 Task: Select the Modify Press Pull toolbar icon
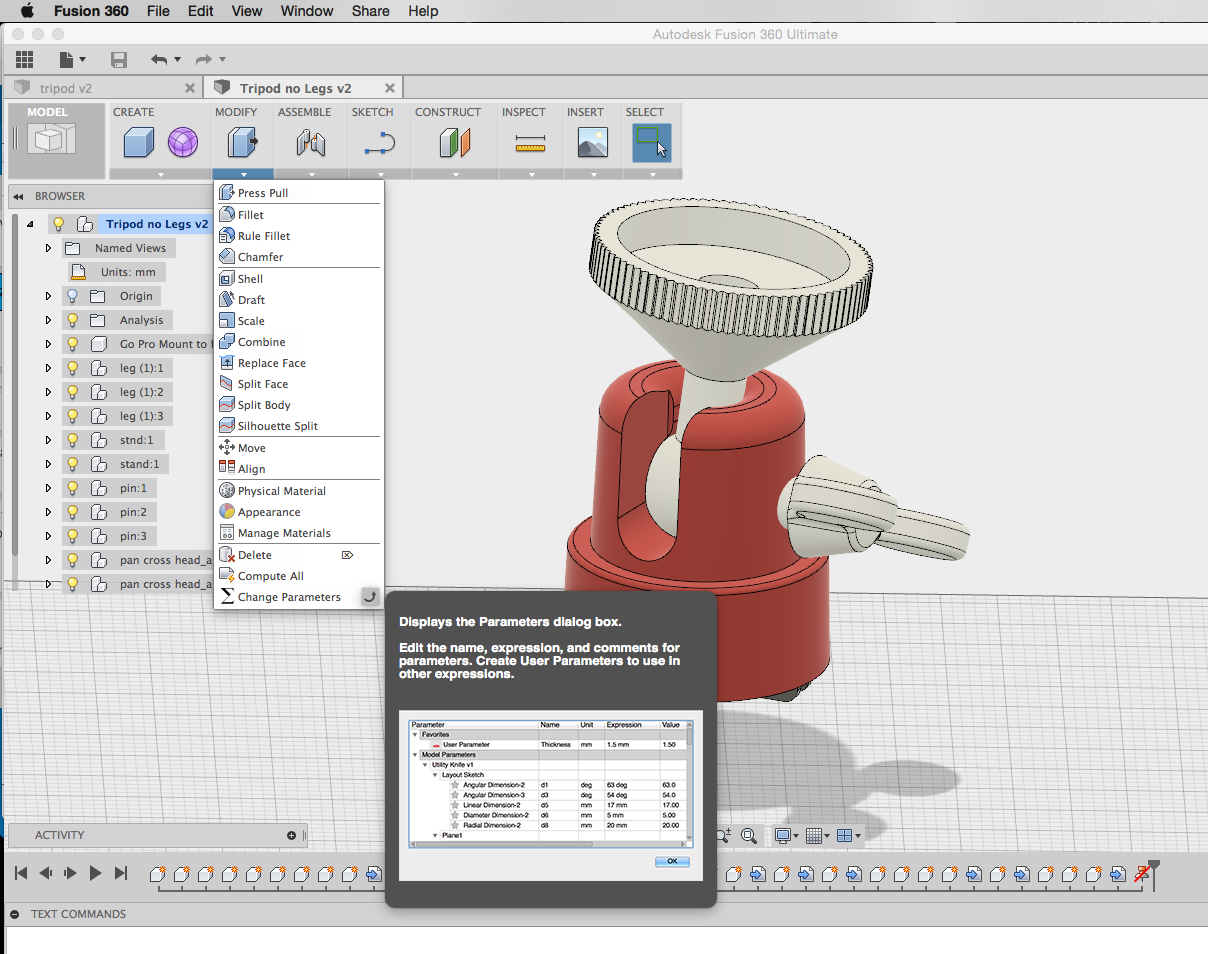pos(243,144)
